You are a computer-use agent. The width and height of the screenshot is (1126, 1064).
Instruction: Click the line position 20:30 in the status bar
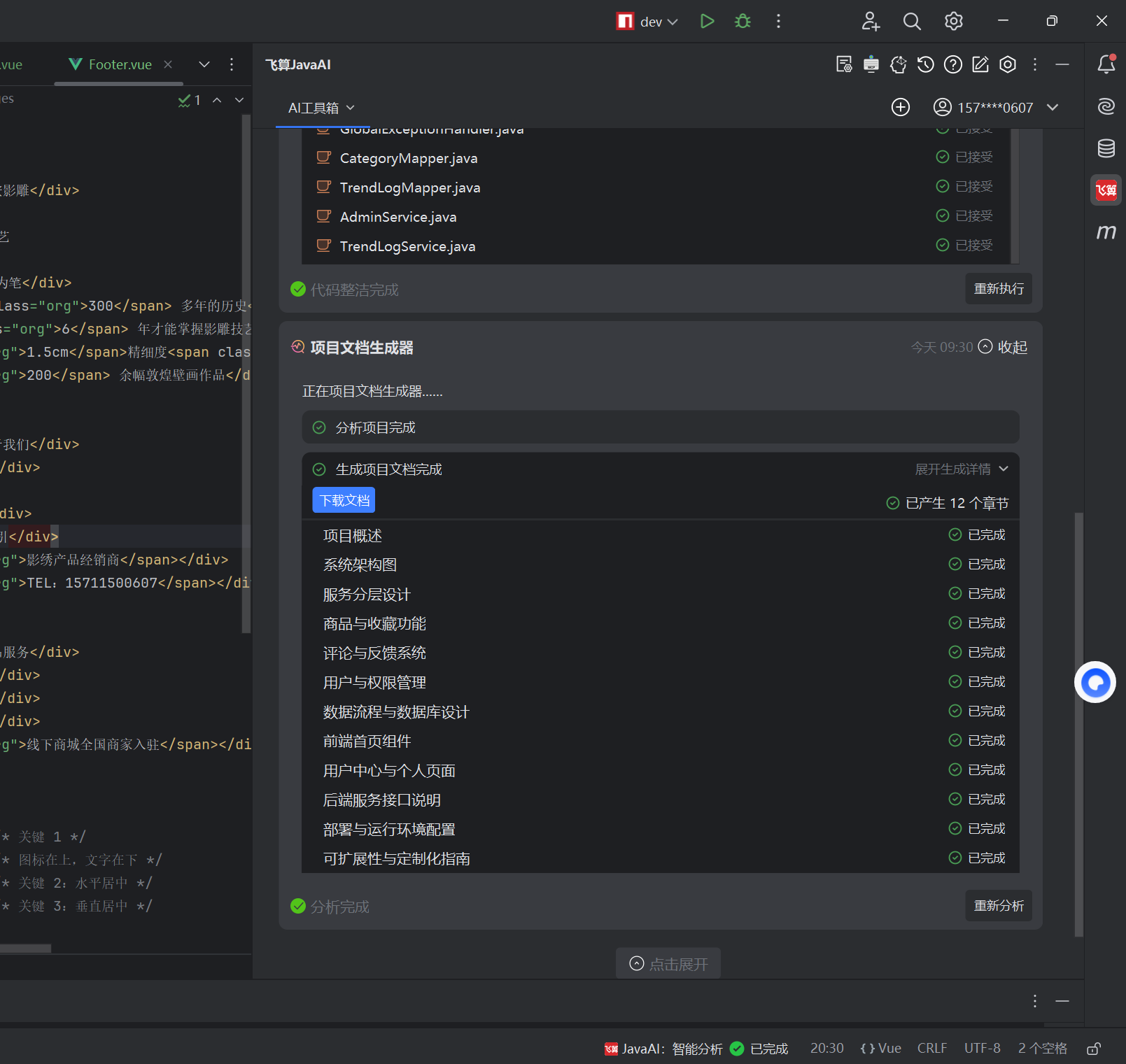pos(826,1048)
